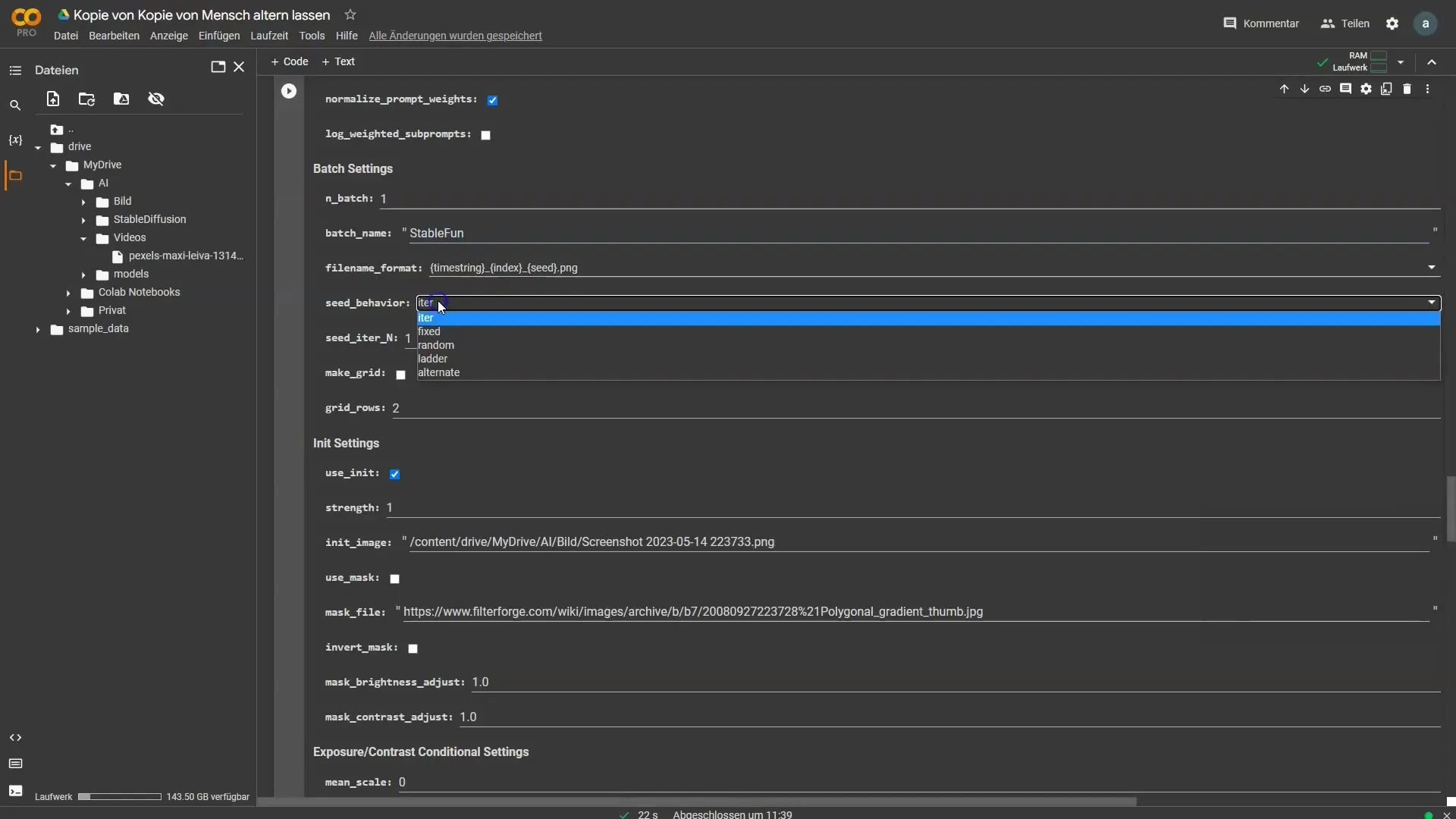This screenshot has height=819, width=1456.
Task: Open the Bearbeiten menu
Action: (114, 36)
